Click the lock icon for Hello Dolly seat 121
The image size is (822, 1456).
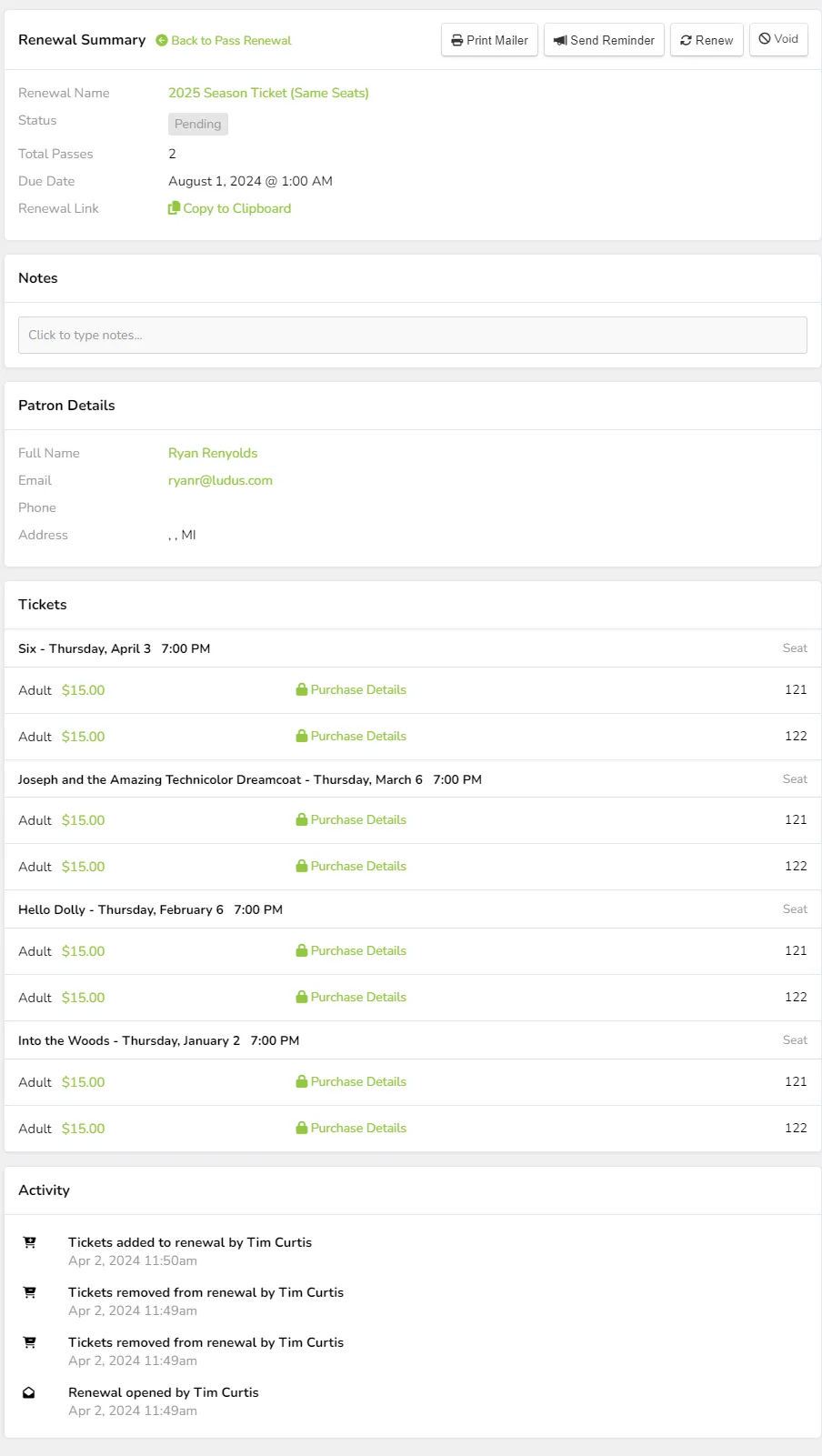pos(301,950)
